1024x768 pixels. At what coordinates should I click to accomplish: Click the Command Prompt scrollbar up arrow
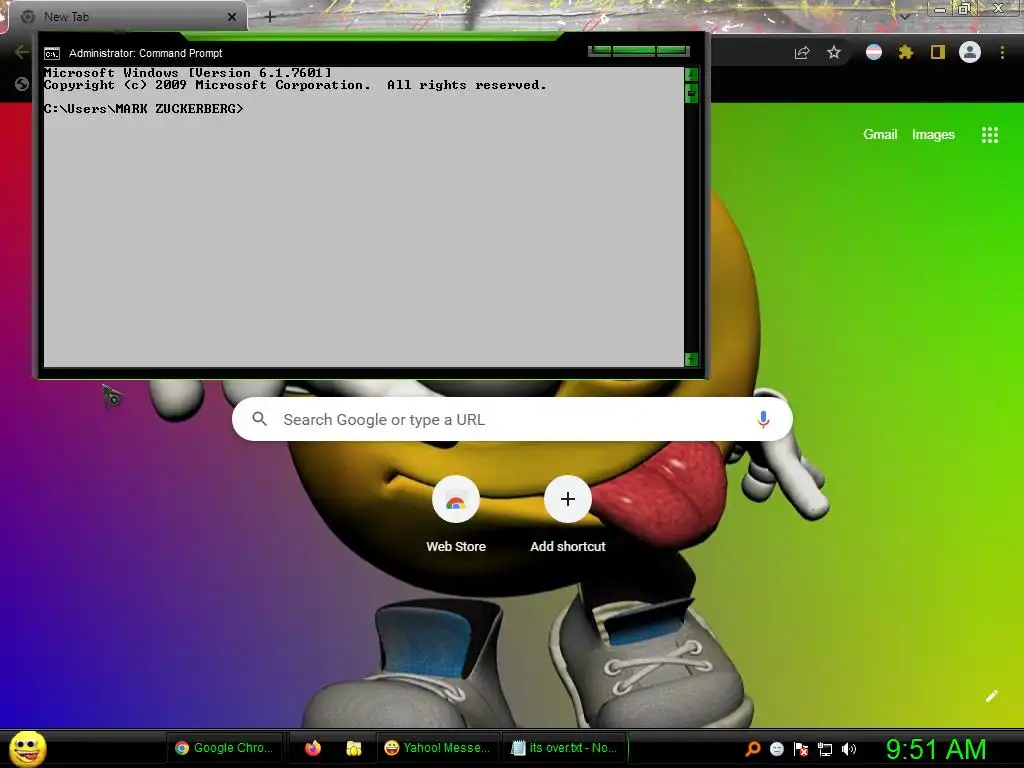point(691,74)
